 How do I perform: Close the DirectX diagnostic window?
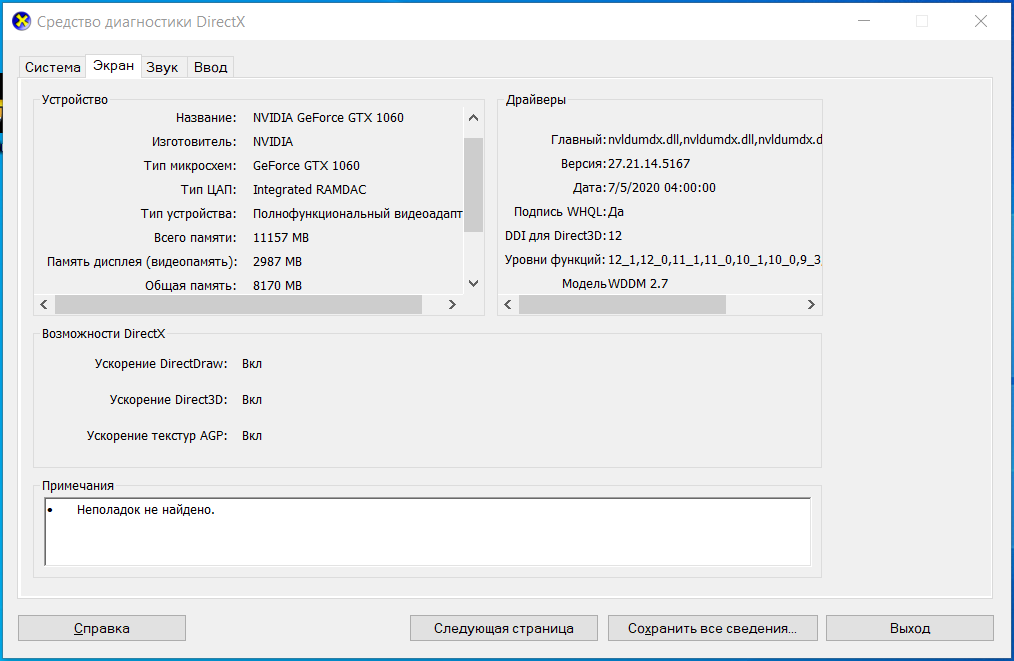click(980, 21)
